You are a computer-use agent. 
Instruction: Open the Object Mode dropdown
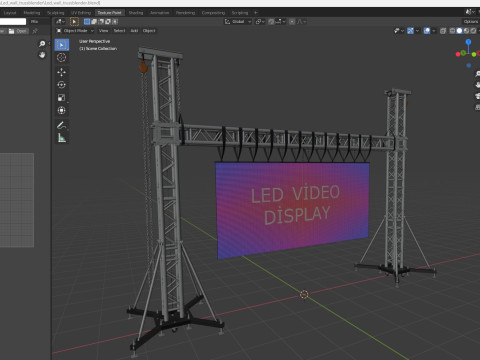click(x=75, y=31)
